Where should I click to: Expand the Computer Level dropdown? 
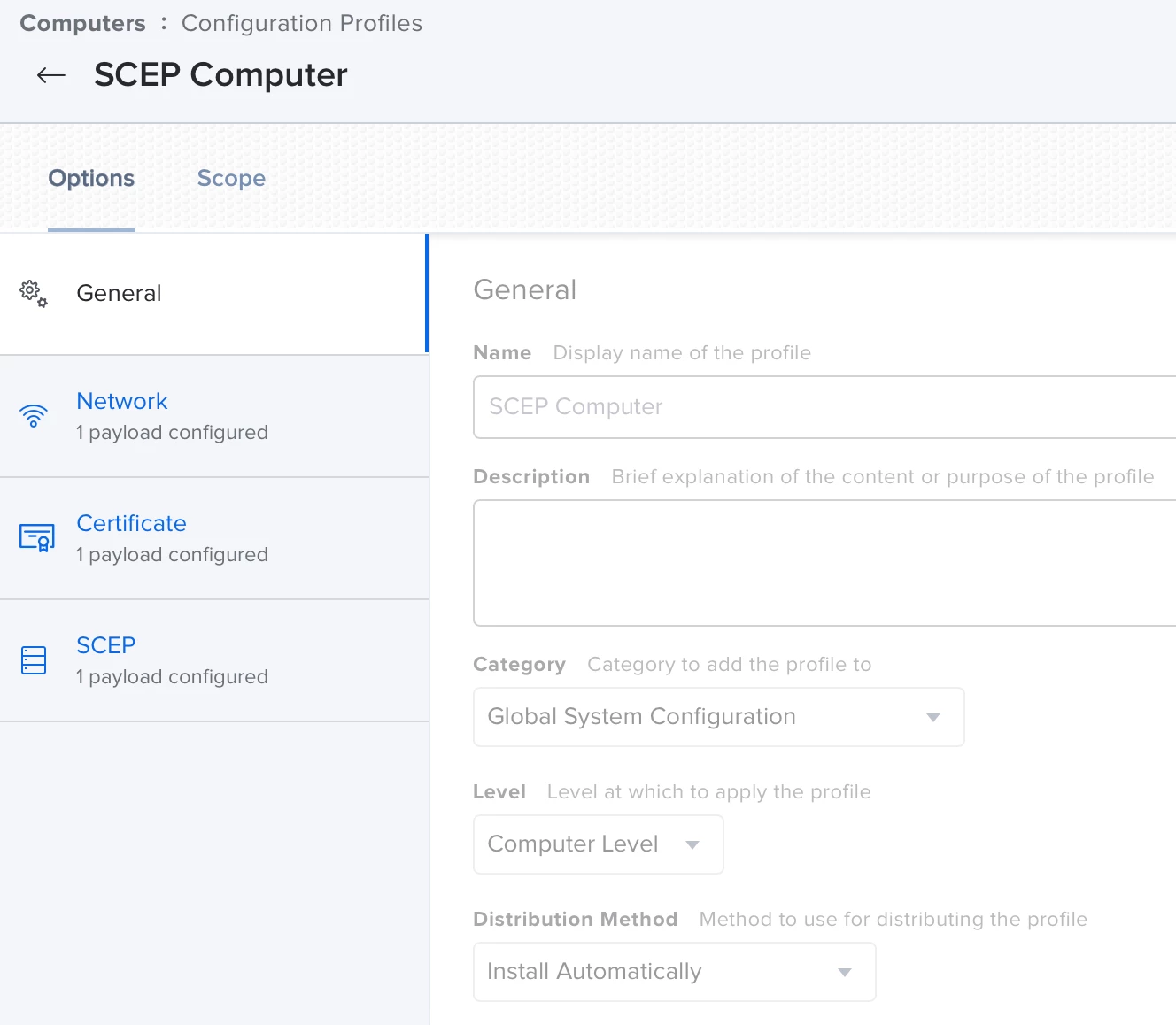(599, 844)
